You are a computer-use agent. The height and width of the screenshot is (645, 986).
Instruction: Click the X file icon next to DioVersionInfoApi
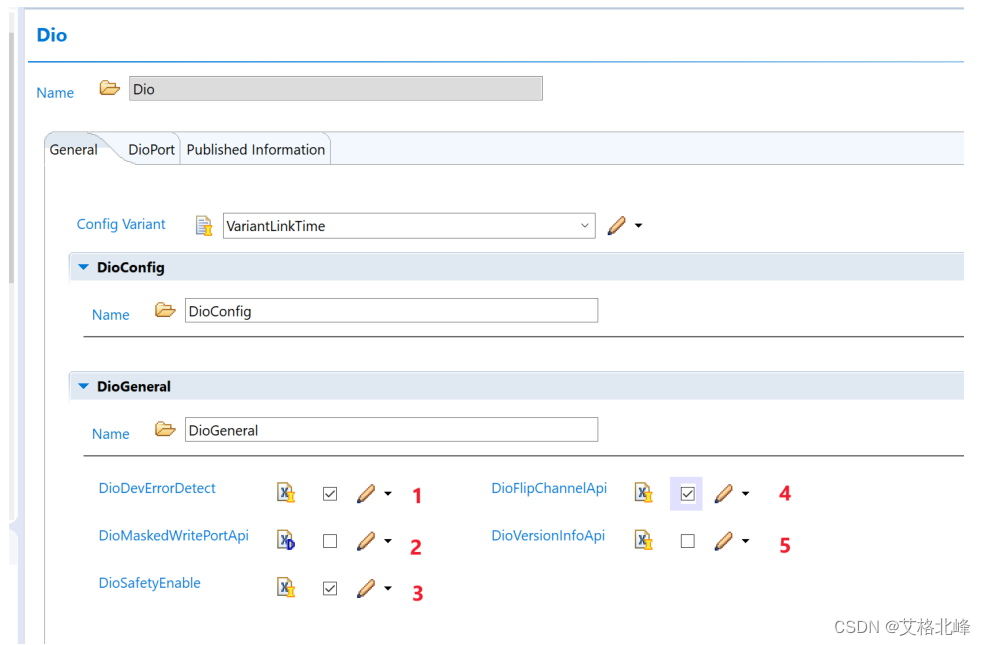(x=644, y=540)
